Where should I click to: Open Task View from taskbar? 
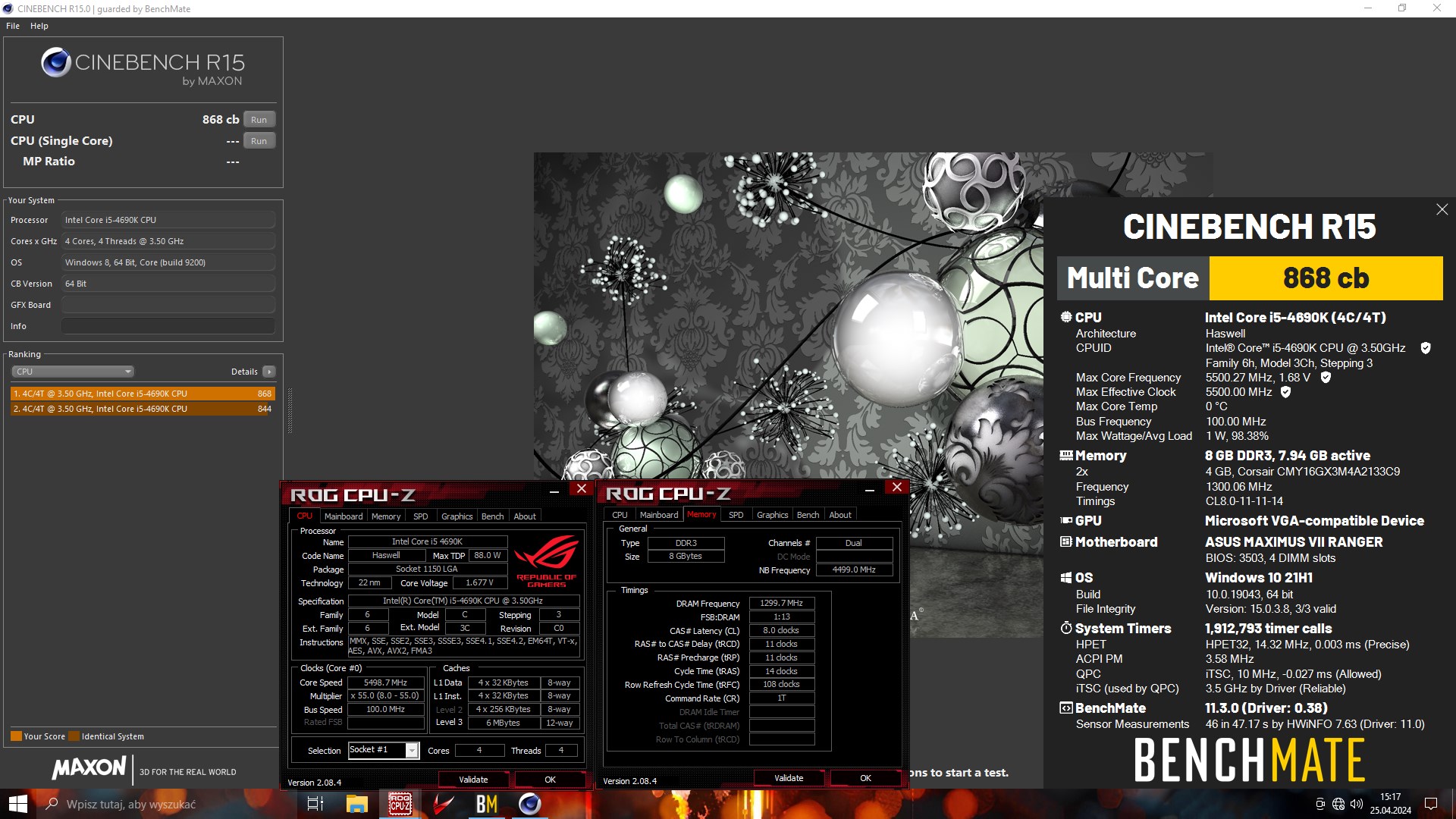point(315,804)
